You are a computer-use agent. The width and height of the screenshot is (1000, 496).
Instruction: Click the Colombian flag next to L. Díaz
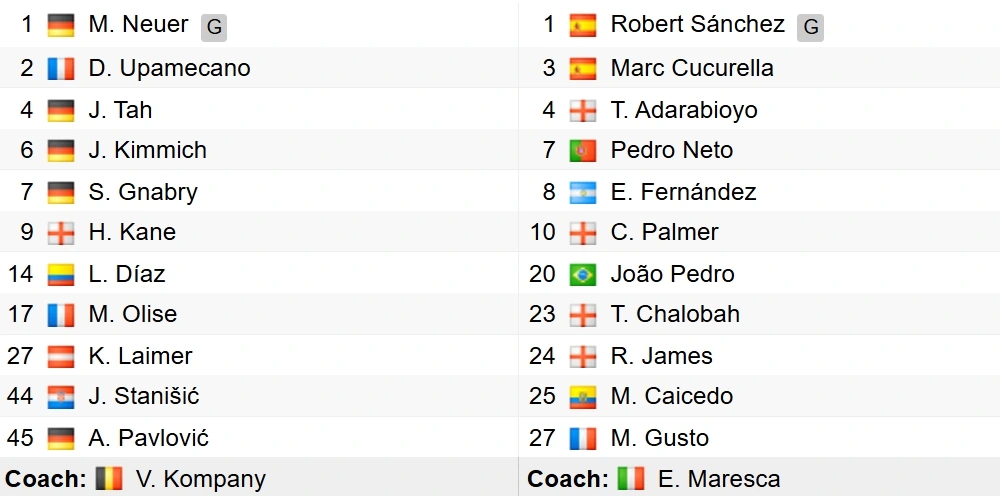pos(61,274)
